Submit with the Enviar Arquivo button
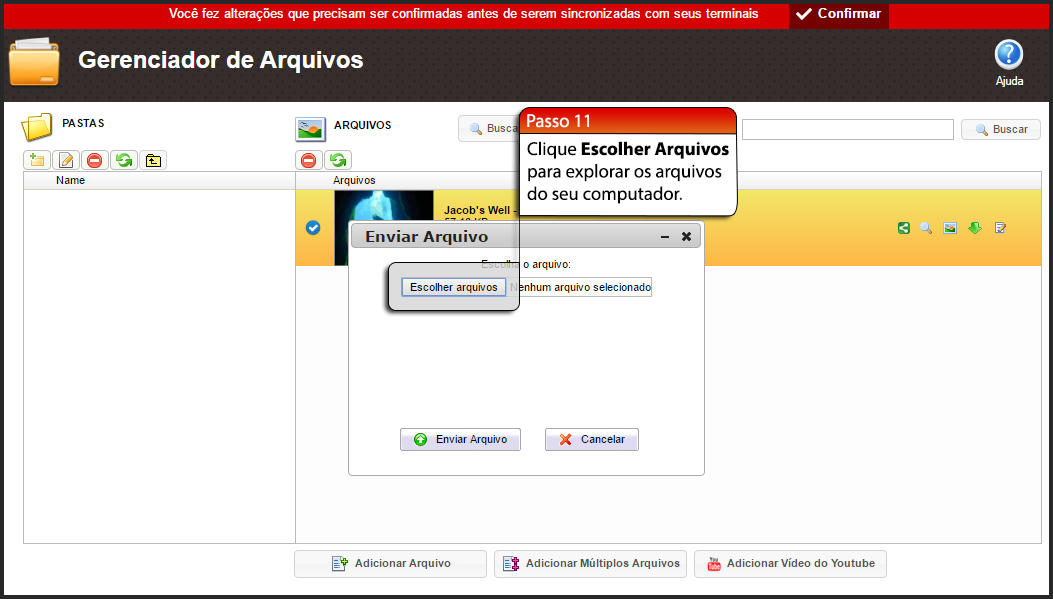1053x599 pixels. (x=460, y=439)
